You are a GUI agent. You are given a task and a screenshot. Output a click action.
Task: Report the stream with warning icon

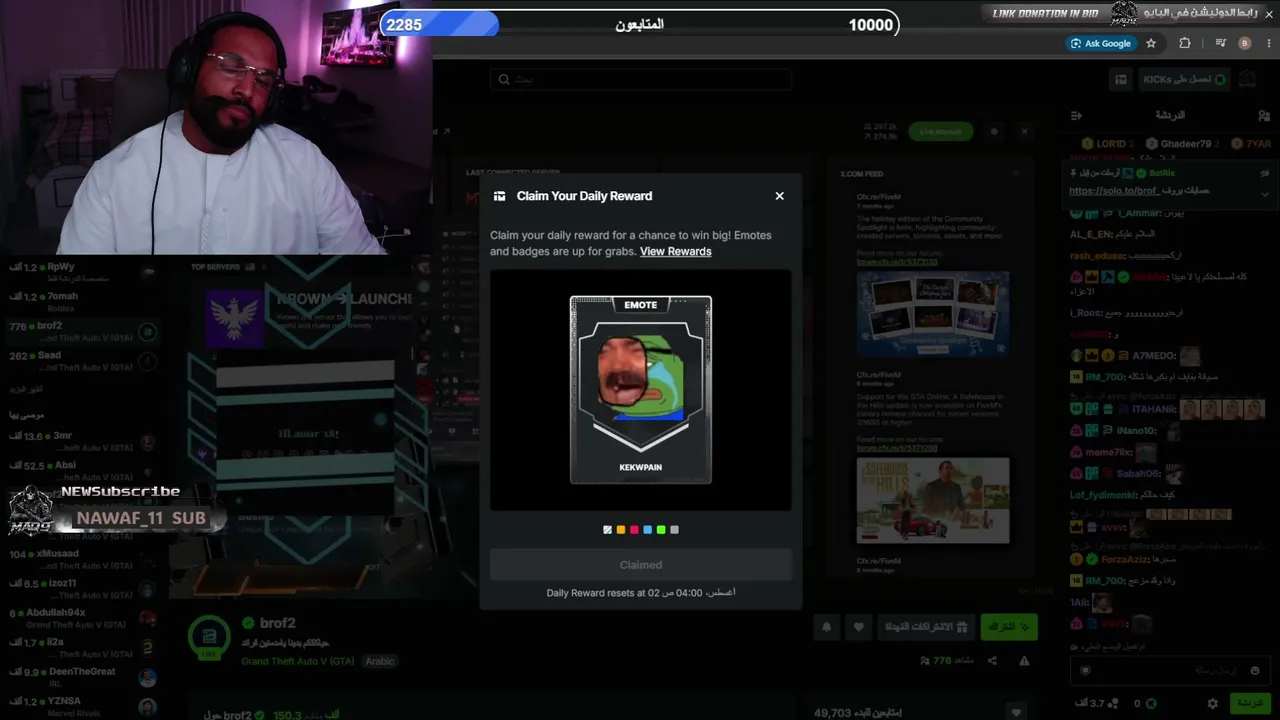(x=1024, y=661)
